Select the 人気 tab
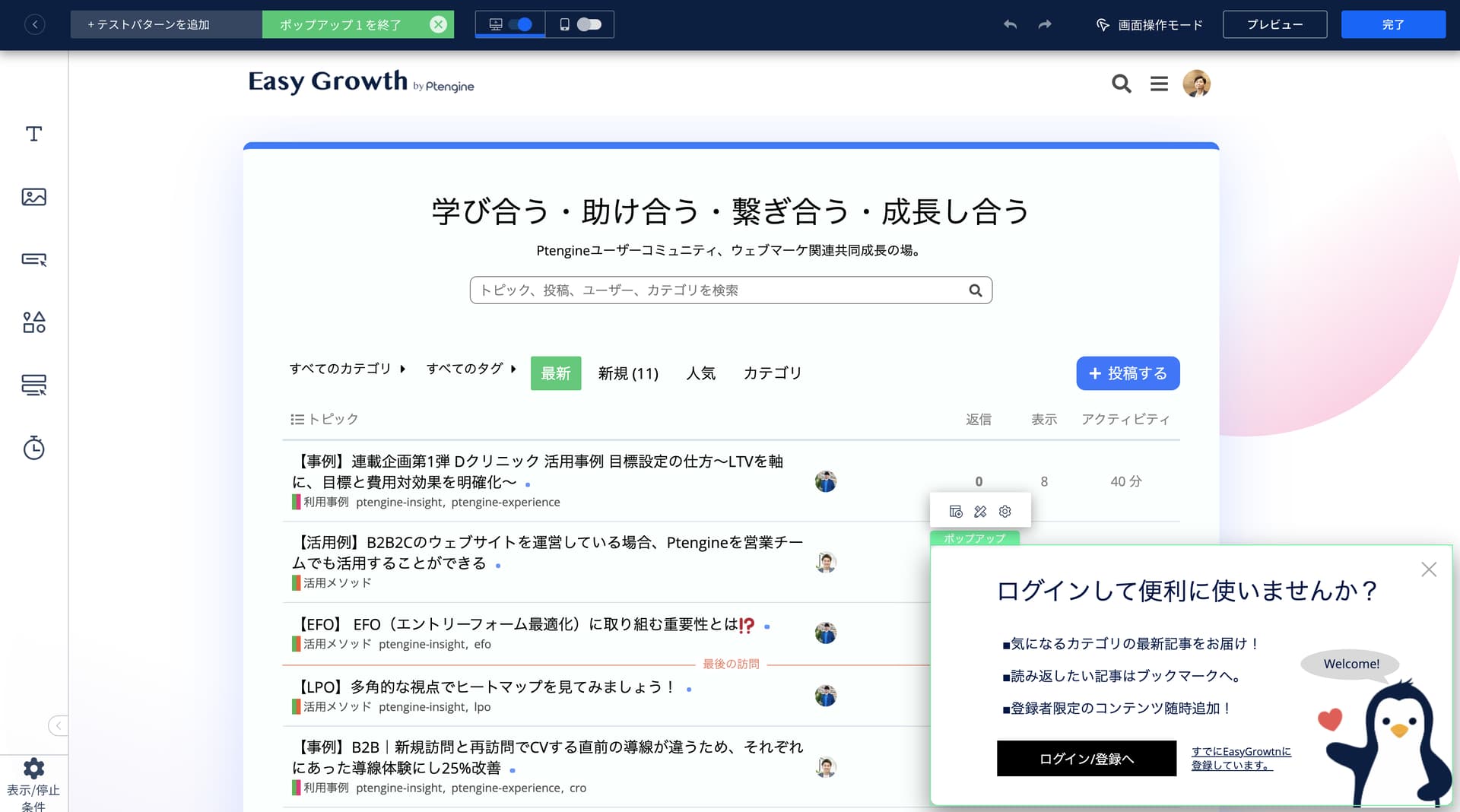Screen dimensions: 1460x812 click(x=700, y=373)
